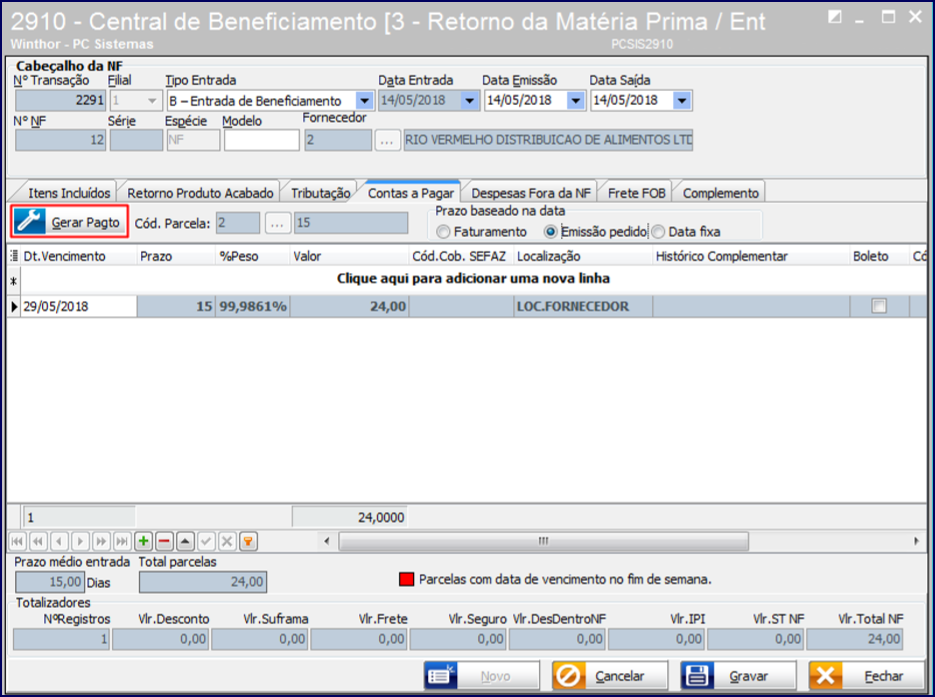
Task: Open Fornecedor lookup ellipsis button
Action: coord(387,141)
